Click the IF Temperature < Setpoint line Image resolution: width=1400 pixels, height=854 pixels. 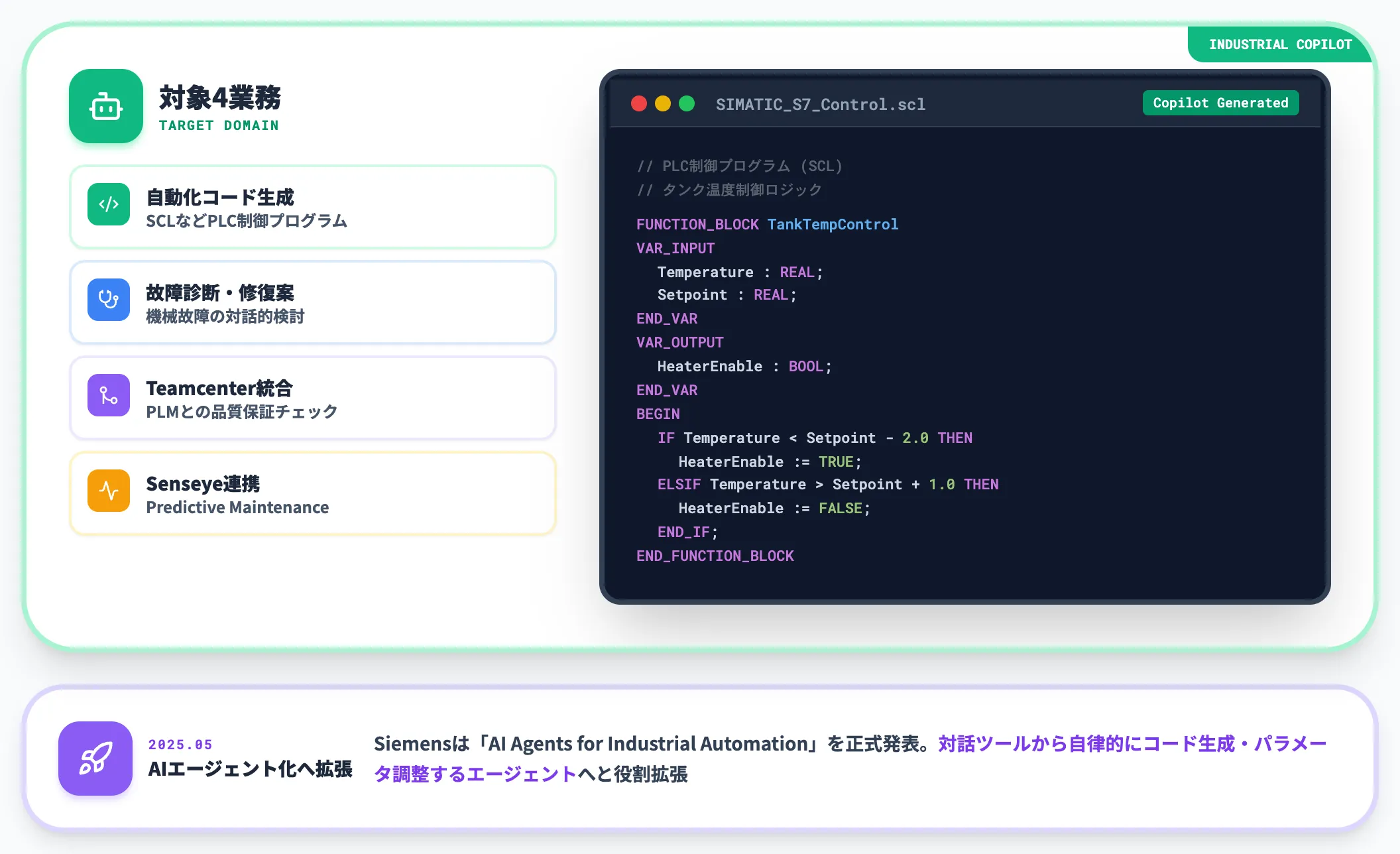[x=815, y=438]
